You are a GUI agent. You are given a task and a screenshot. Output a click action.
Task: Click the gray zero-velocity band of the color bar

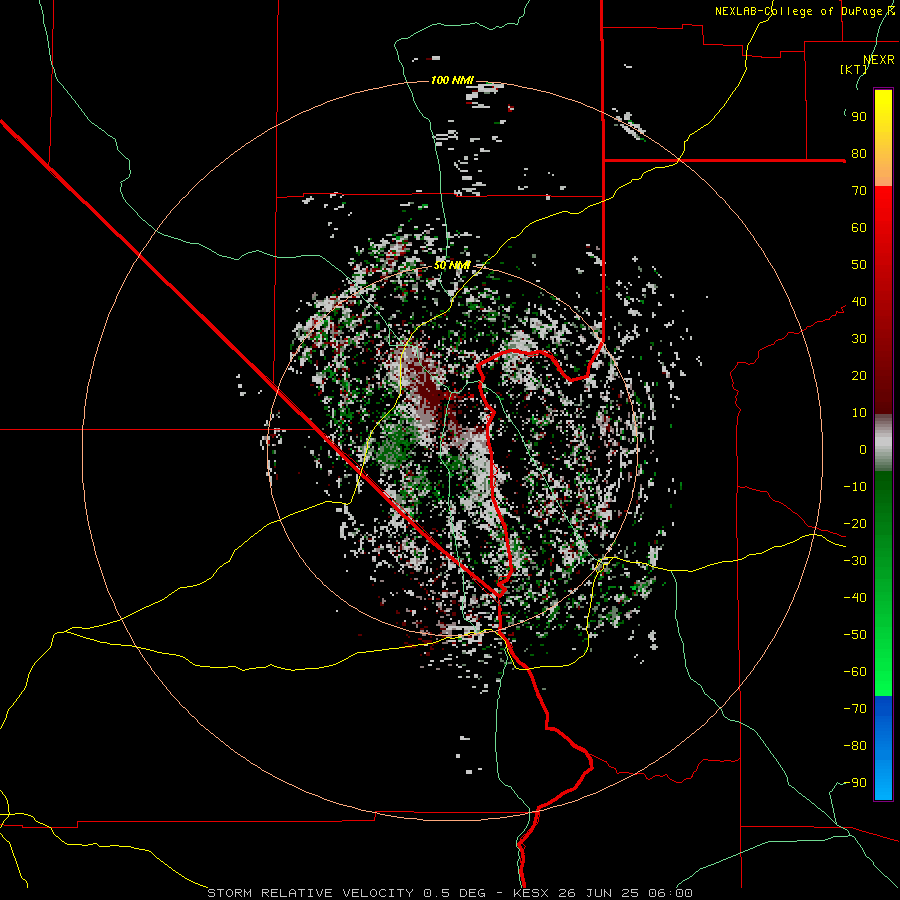point(883,443)
